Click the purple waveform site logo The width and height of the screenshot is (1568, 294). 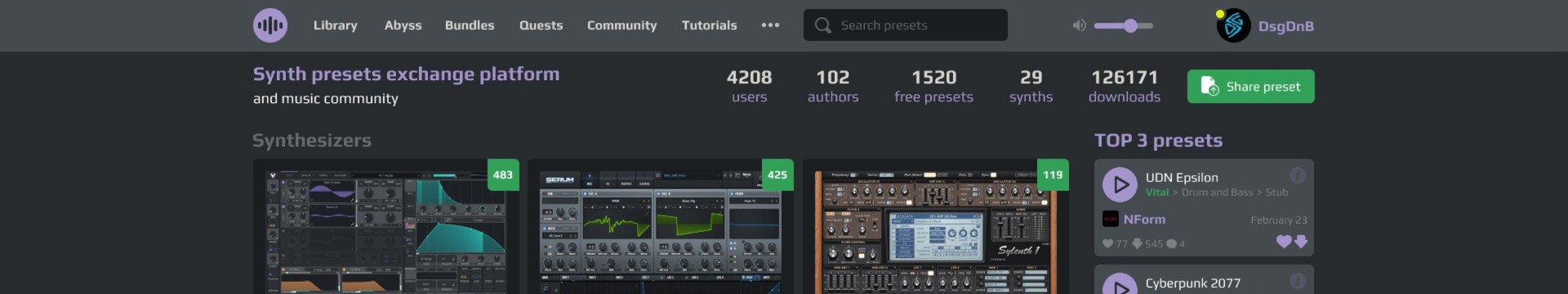pos(269,25)
